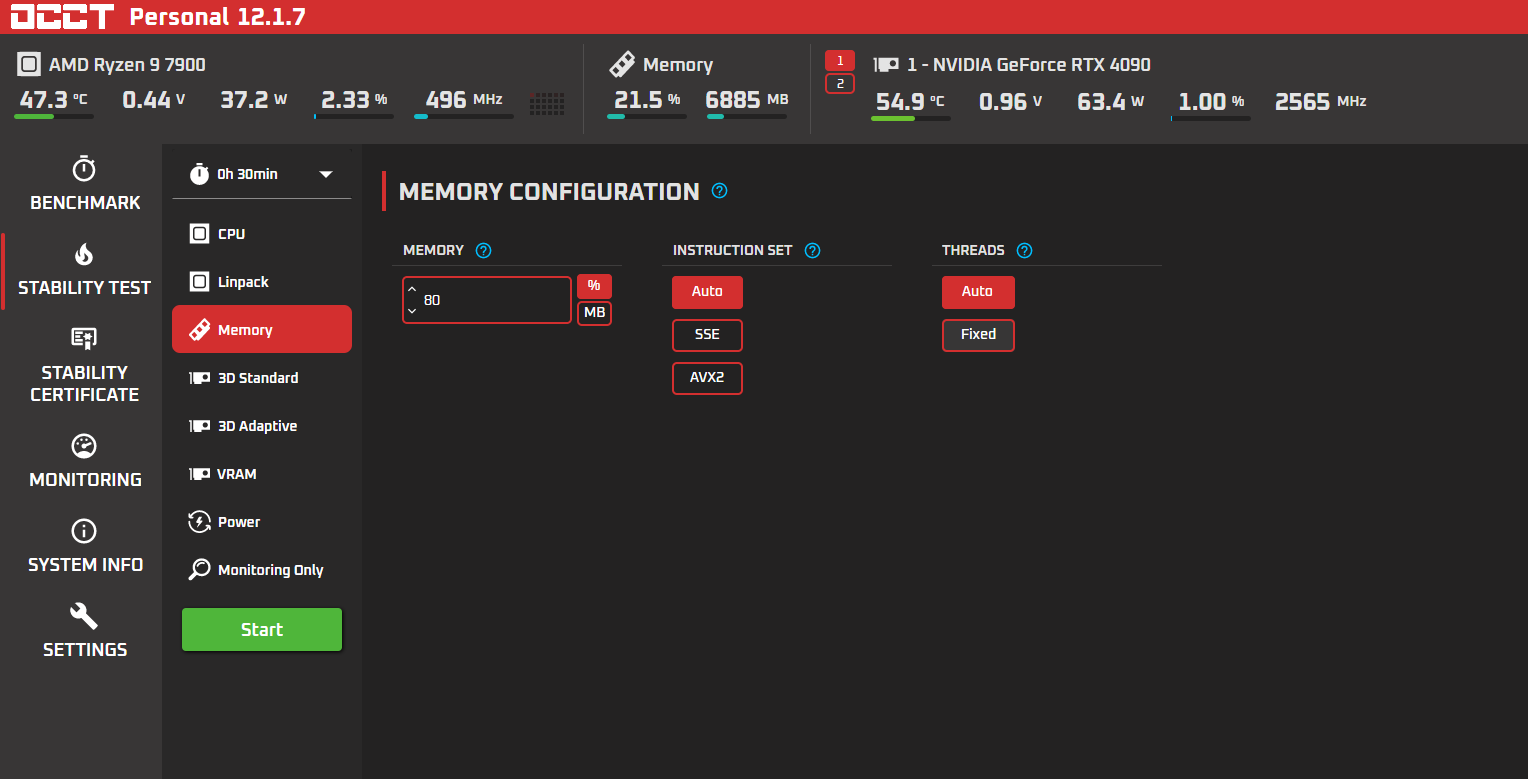Select GPU number 1 badge
Image resolution: width=1528 pixels, height=779 pixels.
[840, 60]
